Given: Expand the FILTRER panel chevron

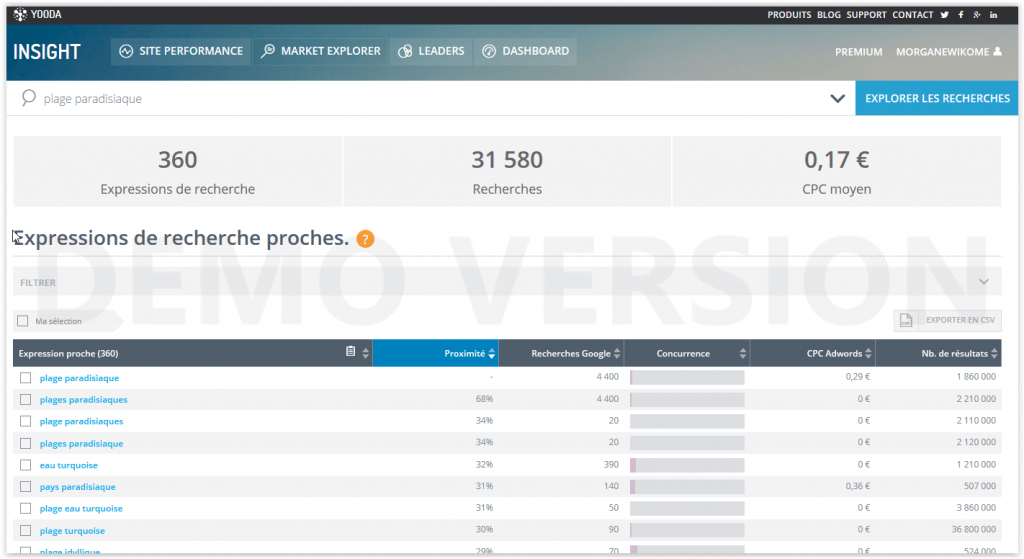Looking at the screenshot, I should point(984,282).
